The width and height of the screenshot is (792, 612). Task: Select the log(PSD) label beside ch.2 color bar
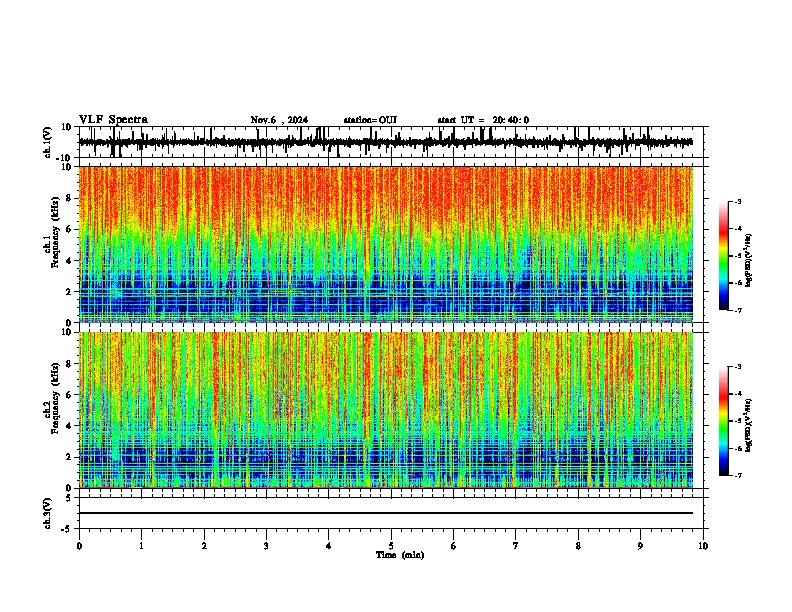click(x=749, y=425)
